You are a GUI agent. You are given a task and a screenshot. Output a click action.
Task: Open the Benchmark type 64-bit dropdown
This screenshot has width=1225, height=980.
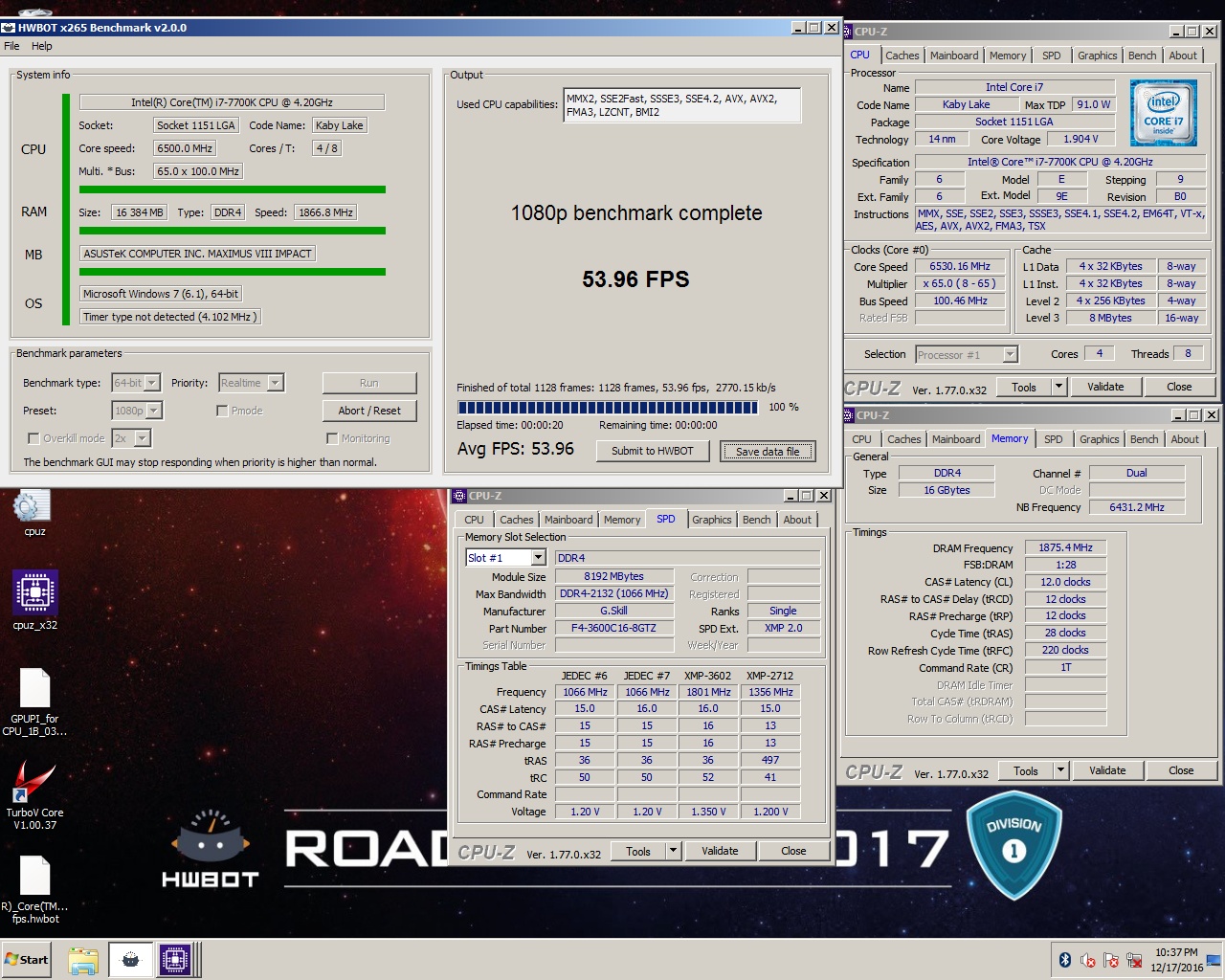pyautogui.click(x=152, y=383)
